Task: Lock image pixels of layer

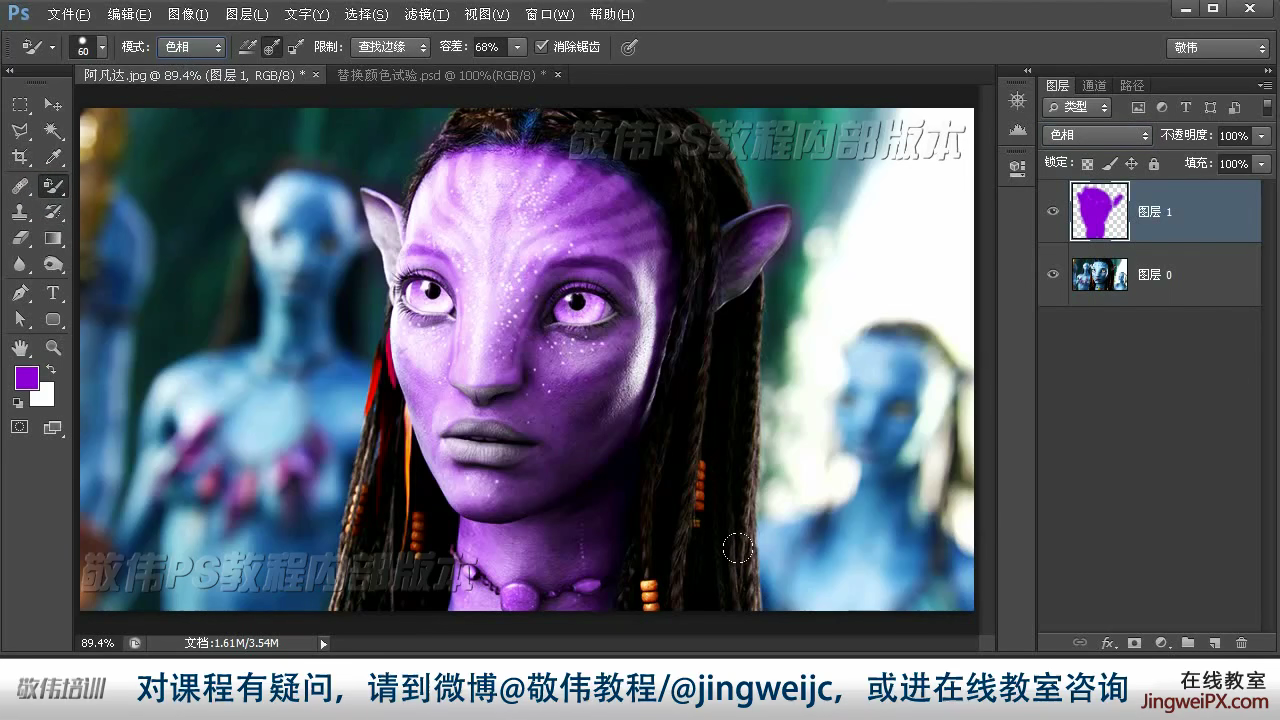Action: point(1109,164)
